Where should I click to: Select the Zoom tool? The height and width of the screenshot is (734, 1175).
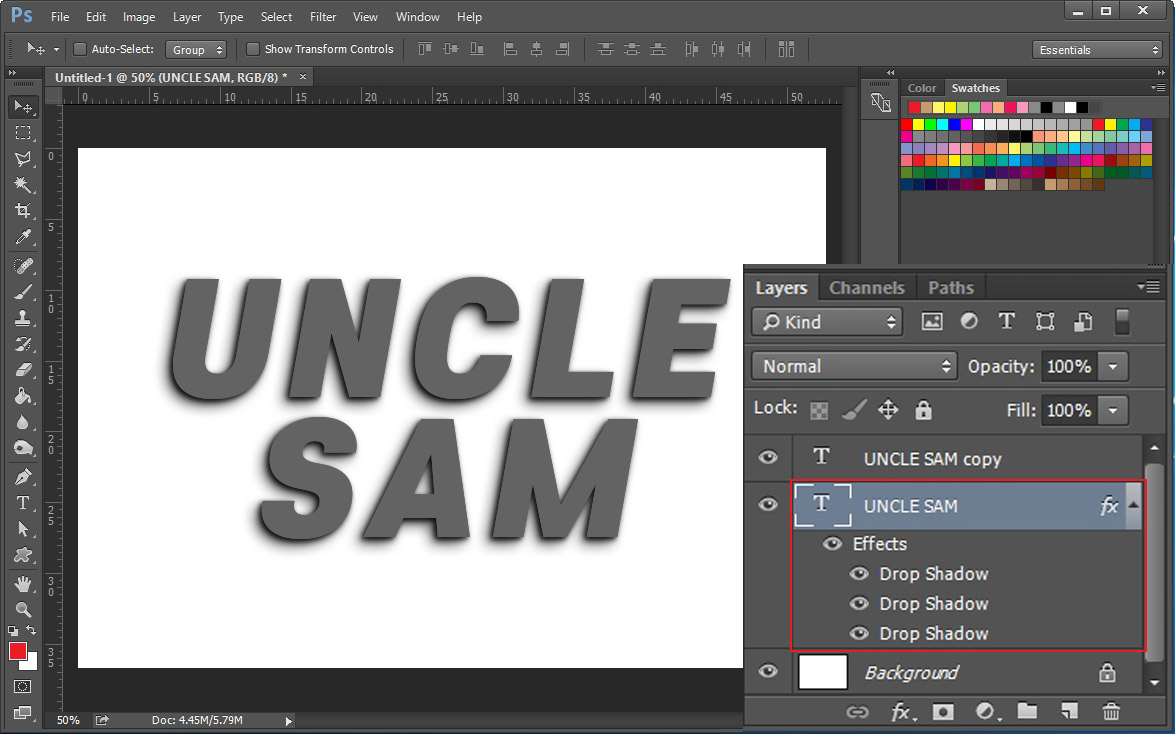[23, 609]
